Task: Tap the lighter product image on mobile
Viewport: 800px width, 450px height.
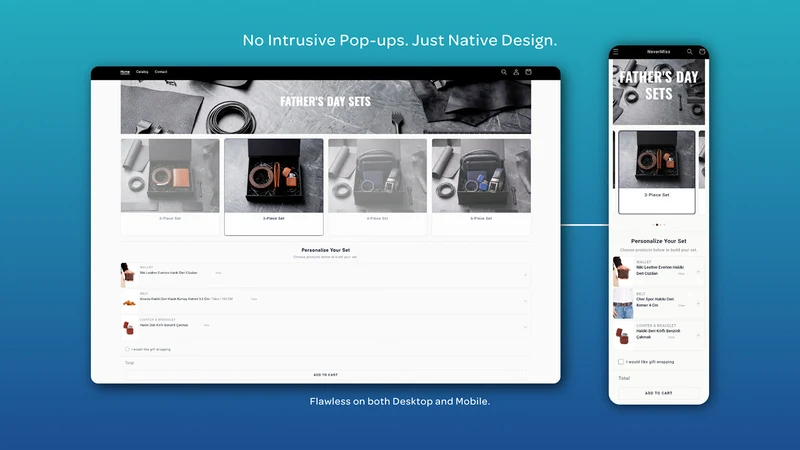Action: [x=623, y=335]
